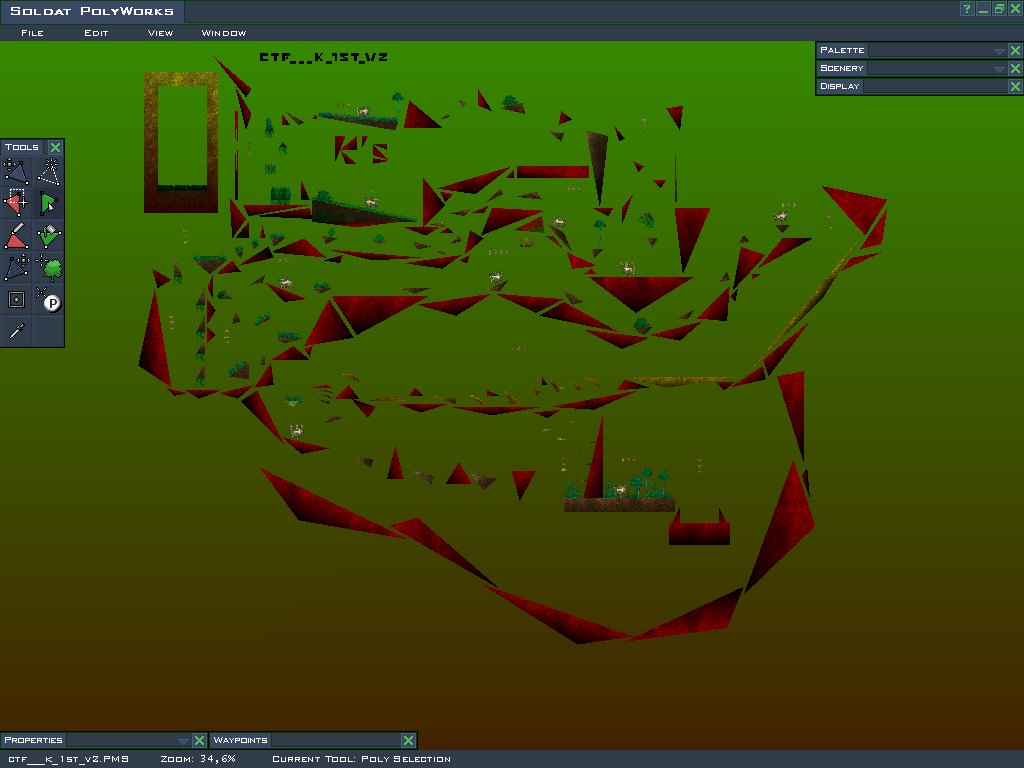The height and width of the screenshot is (768, 1024).
Task: Pick the Poly Color bucket tool
Action: coord(48,235)
